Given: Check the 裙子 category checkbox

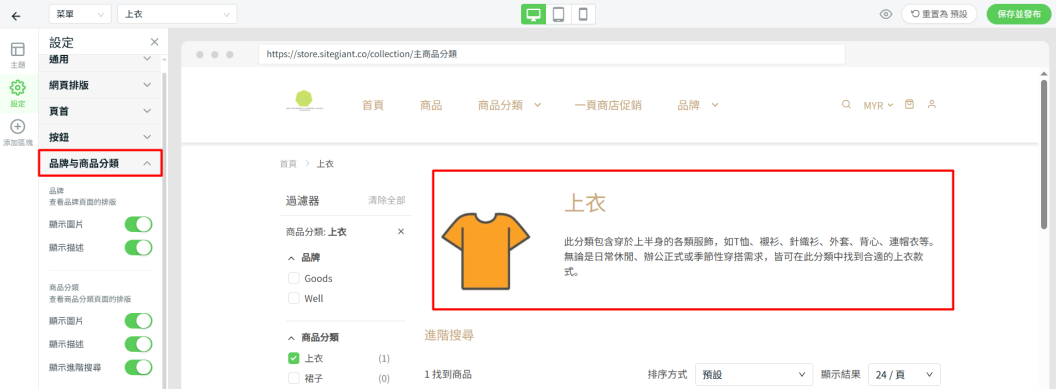Looking at the screenshot, I should (294, 378).
